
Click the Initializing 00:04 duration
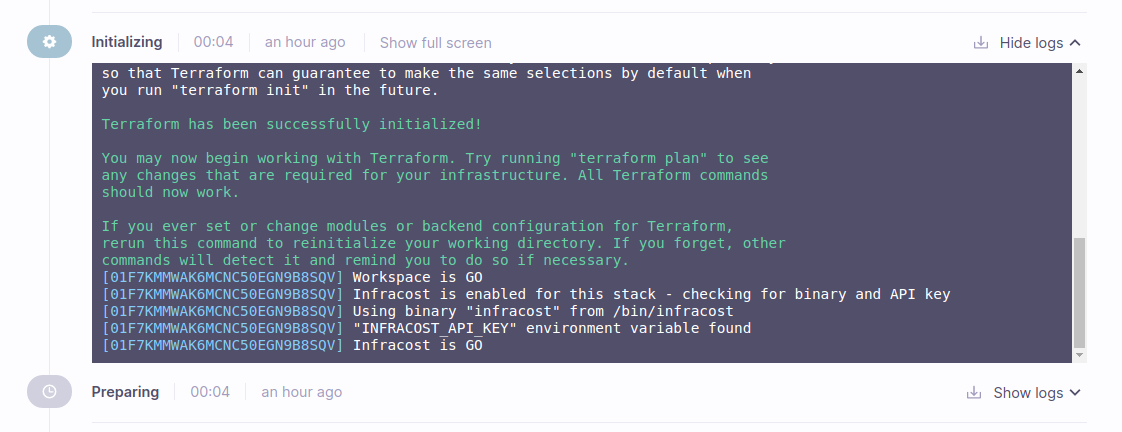(213, 42)
